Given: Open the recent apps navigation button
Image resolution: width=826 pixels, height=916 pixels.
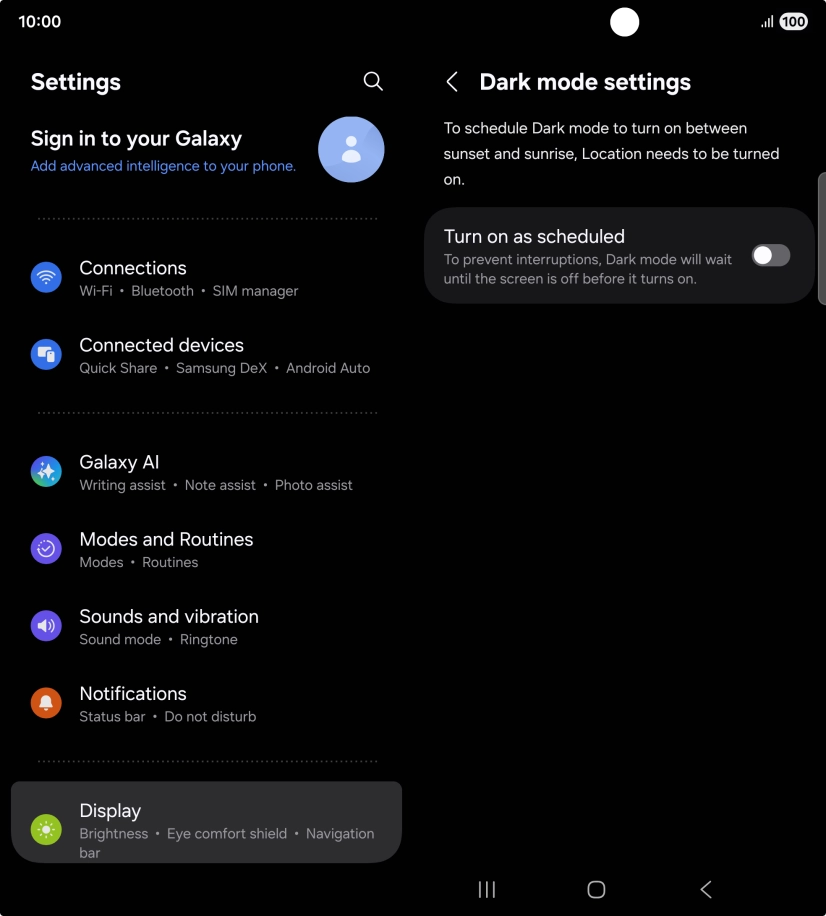Looking at the screenshot, I should pos(487,890).
